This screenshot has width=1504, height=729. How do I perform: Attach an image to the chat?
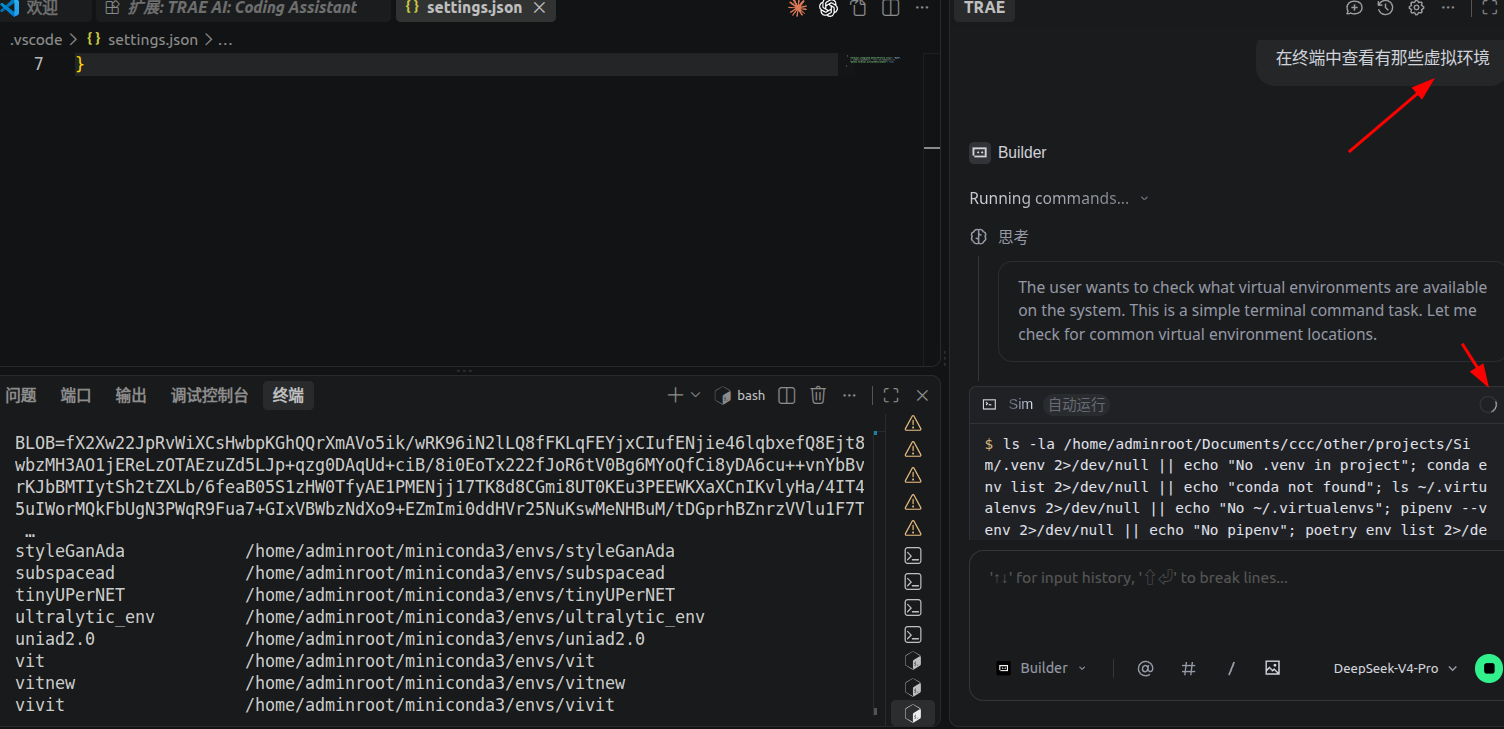pyautogui.click(x=1272, y=668)
